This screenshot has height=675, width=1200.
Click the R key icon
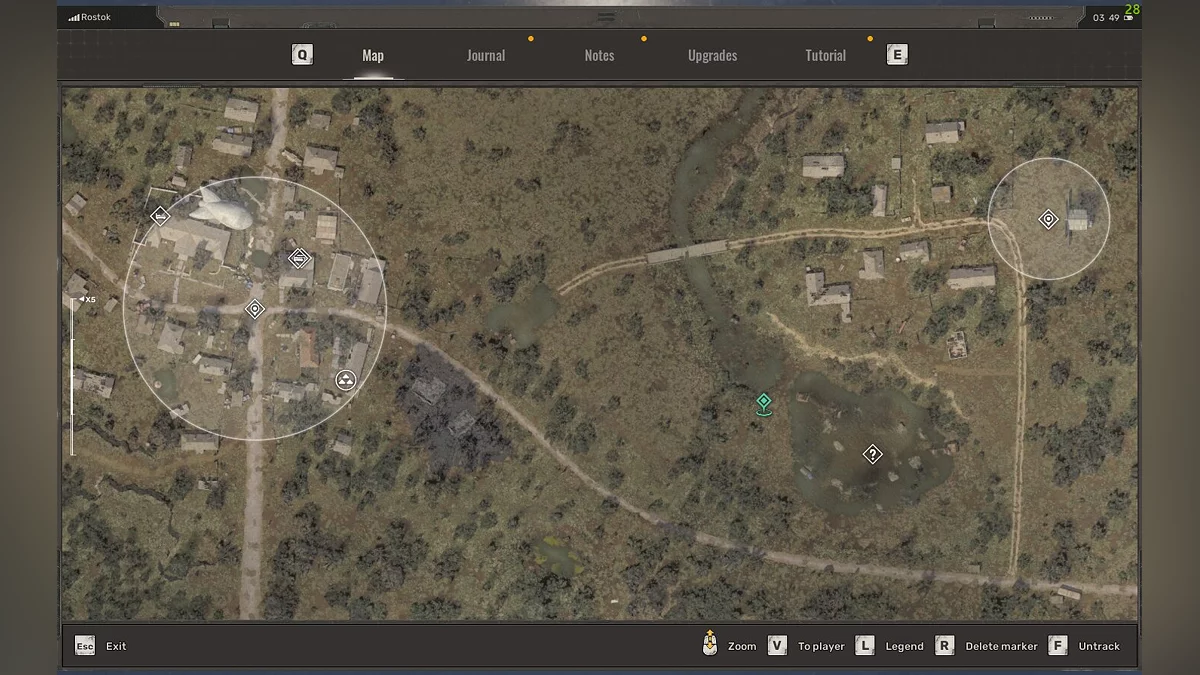pos(945,646)
